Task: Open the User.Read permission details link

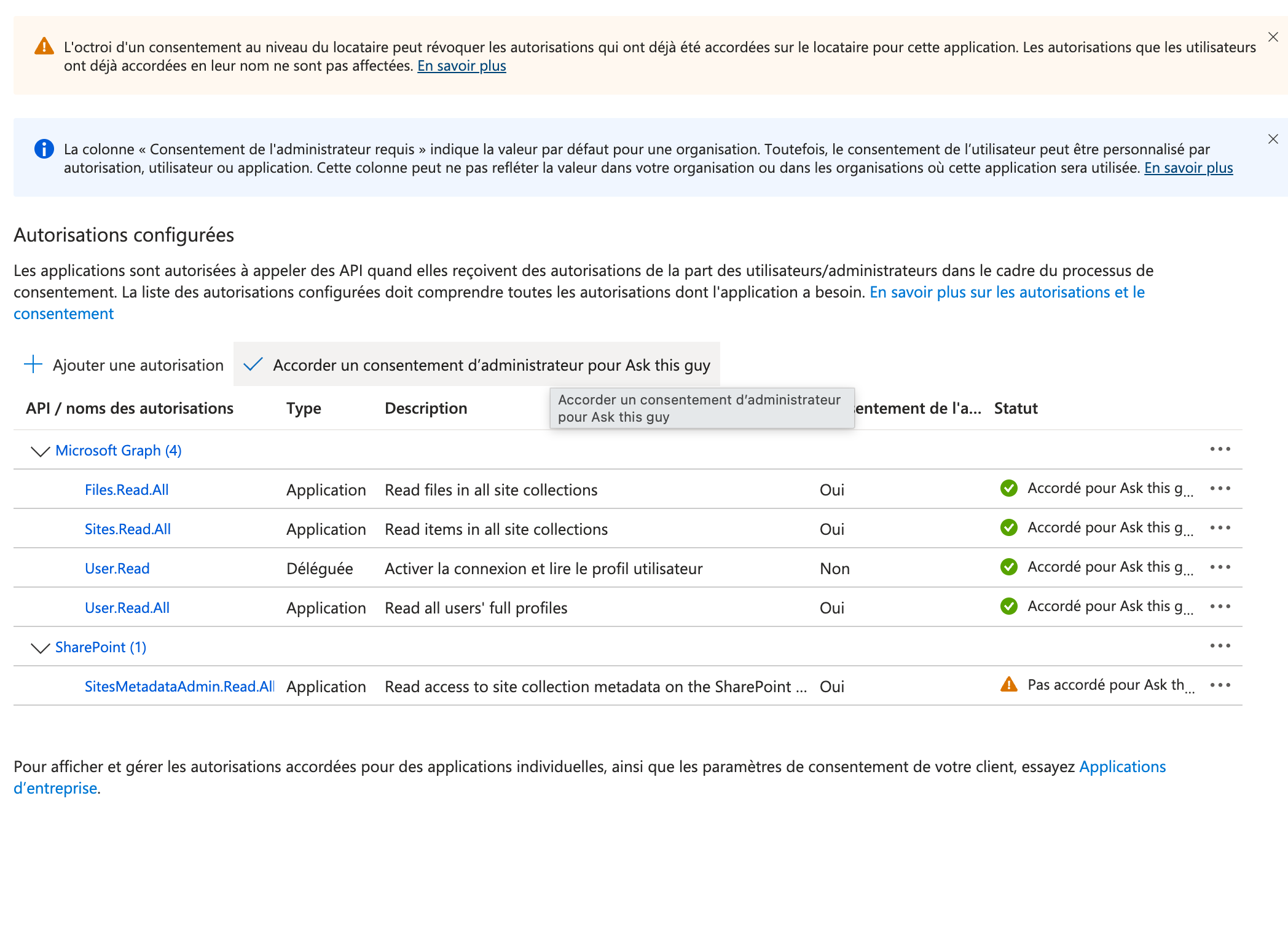Action: [117, 567]
